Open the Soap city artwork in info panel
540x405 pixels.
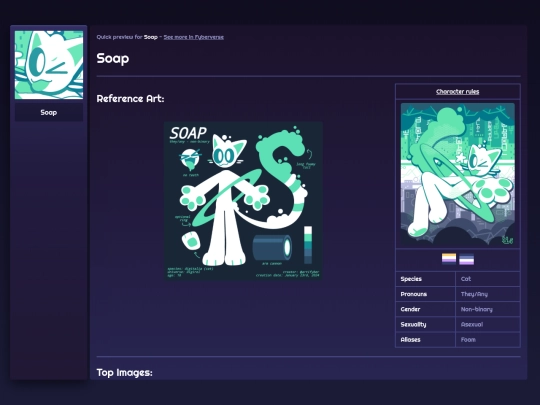tap(458, 175)
